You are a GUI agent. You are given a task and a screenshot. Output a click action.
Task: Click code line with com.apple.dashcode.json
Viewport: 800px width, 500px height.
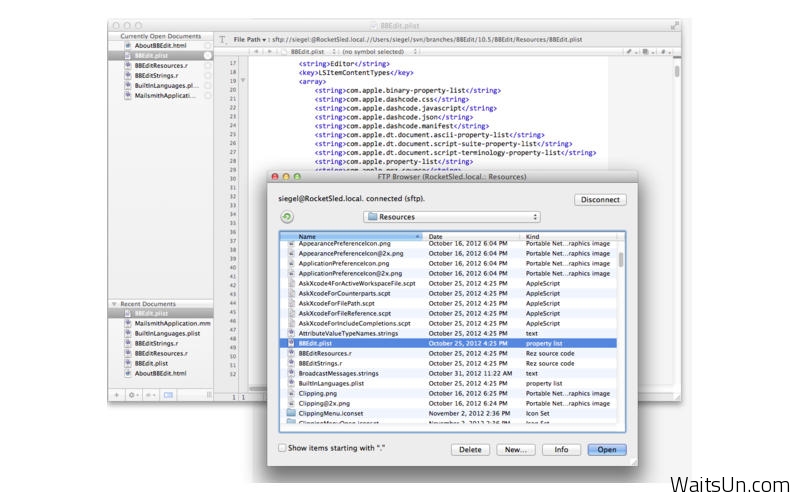[x=393, y=117]
